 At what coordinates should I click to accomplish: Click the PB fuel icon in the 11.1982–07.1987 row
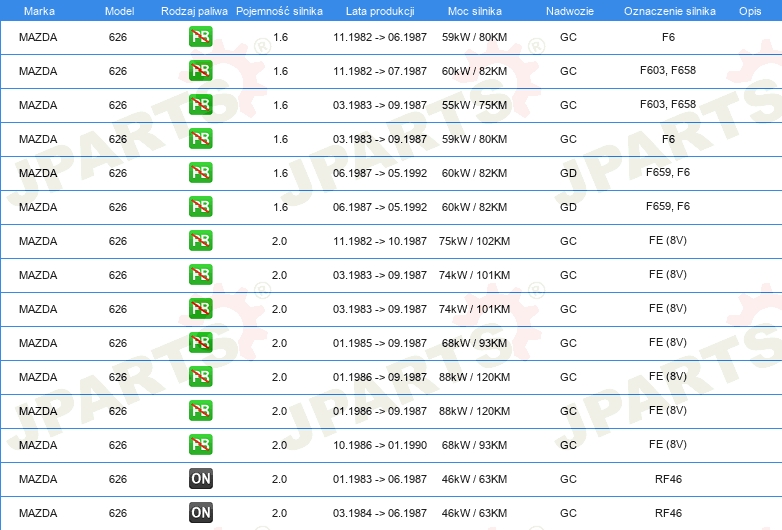click(x=200, y=71)
